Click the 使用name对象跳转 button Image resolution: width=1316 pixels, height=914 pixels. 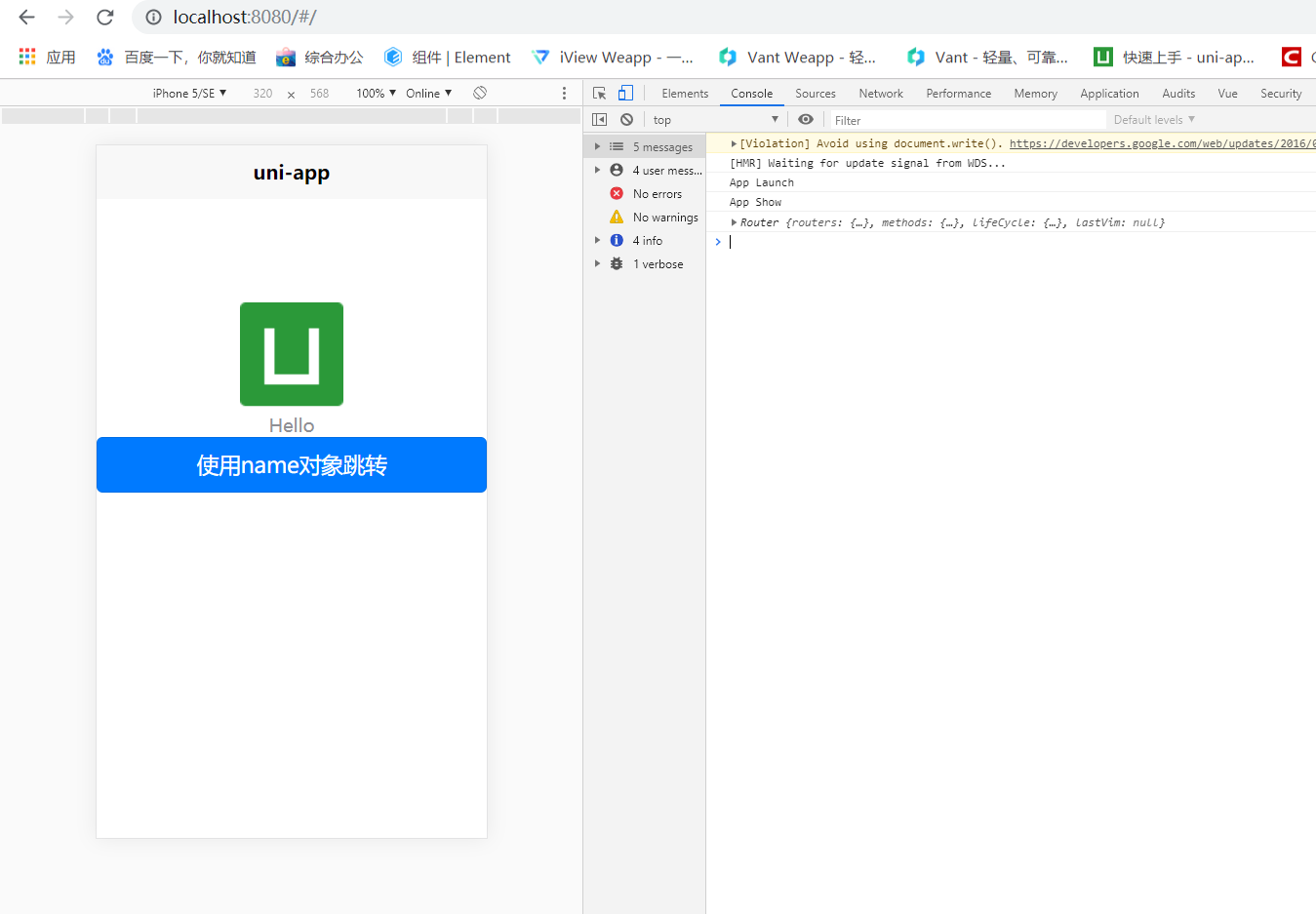coord(292,465)
